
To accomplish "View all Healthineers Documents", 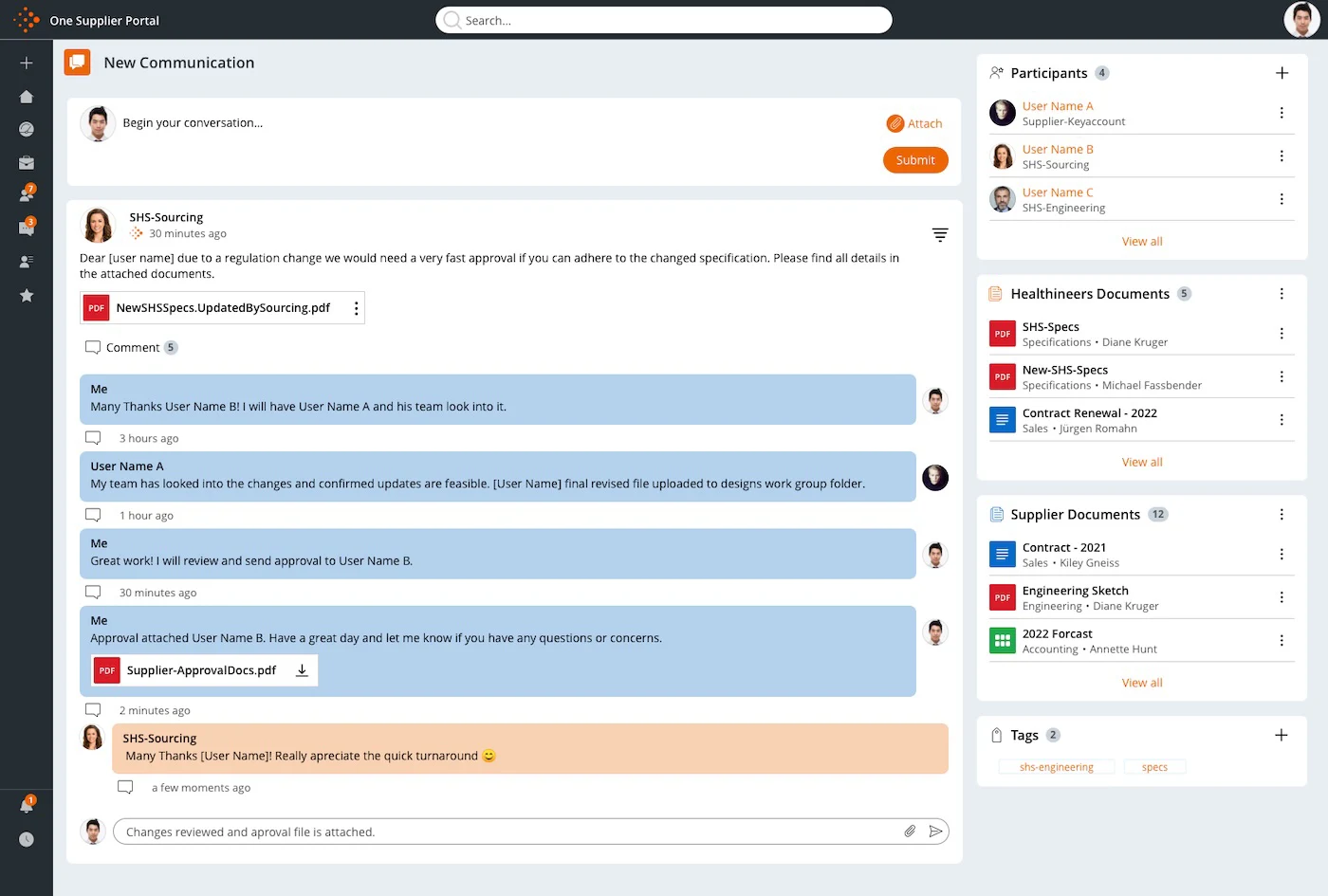I will click(x=1142, y=463).
